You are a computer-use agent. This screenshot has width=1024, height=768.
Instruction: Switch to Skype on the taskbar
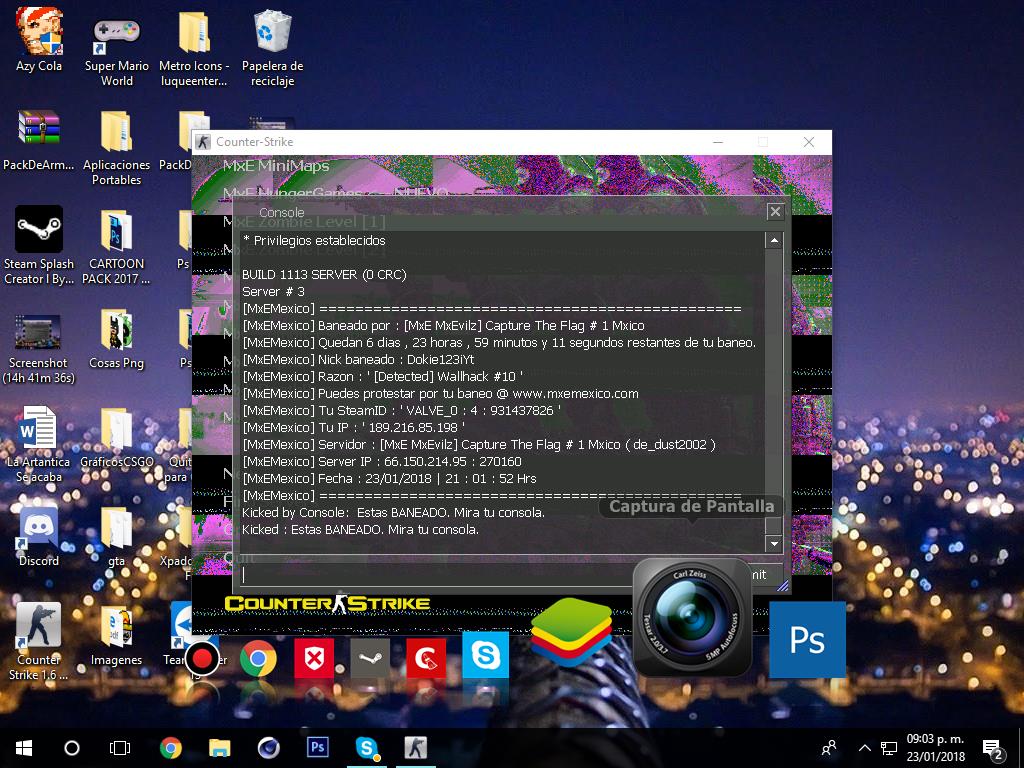tap(366, 748)
